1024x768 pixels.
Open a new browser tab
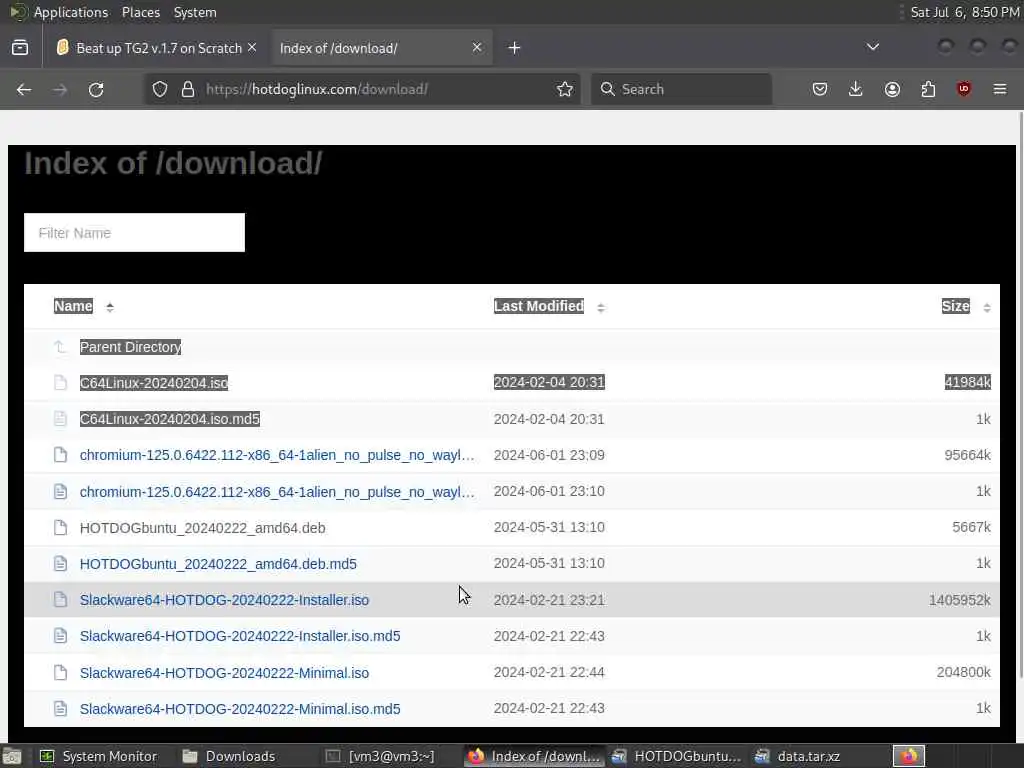(515, 48)
